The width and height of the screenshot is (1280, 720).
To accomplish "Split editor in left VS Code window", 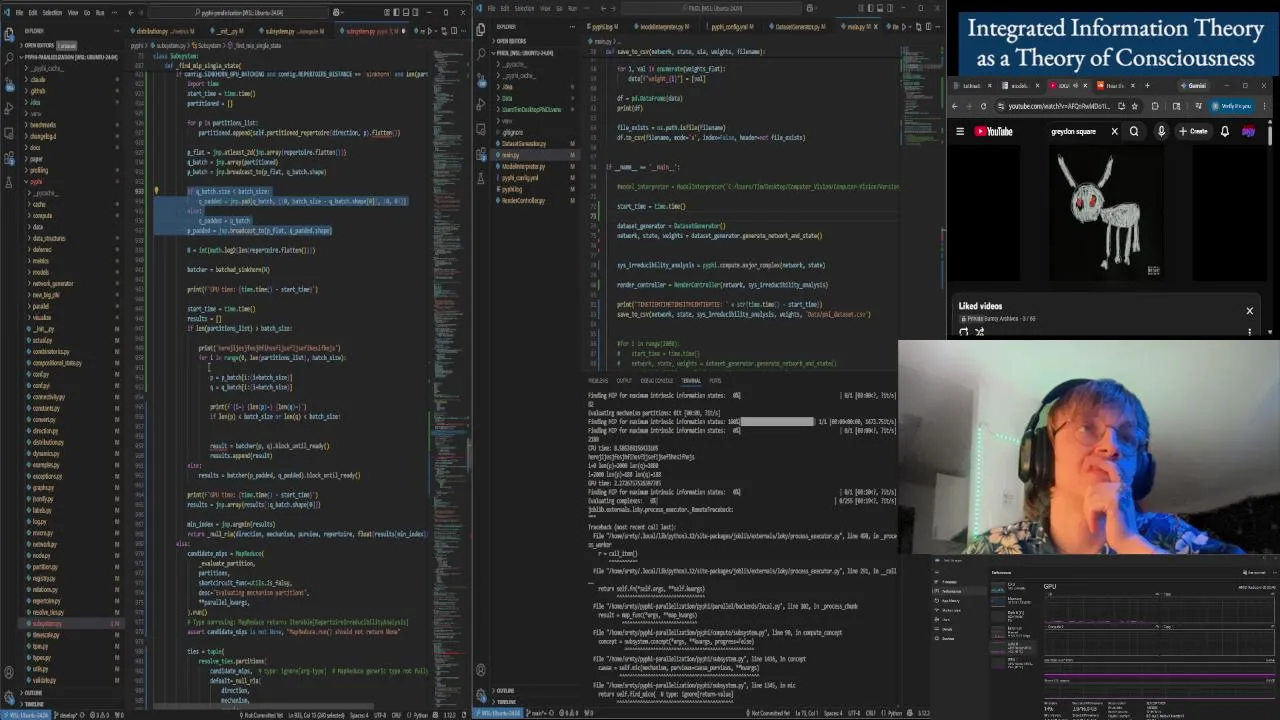I will pyautogui.click(x=454, y=31).
